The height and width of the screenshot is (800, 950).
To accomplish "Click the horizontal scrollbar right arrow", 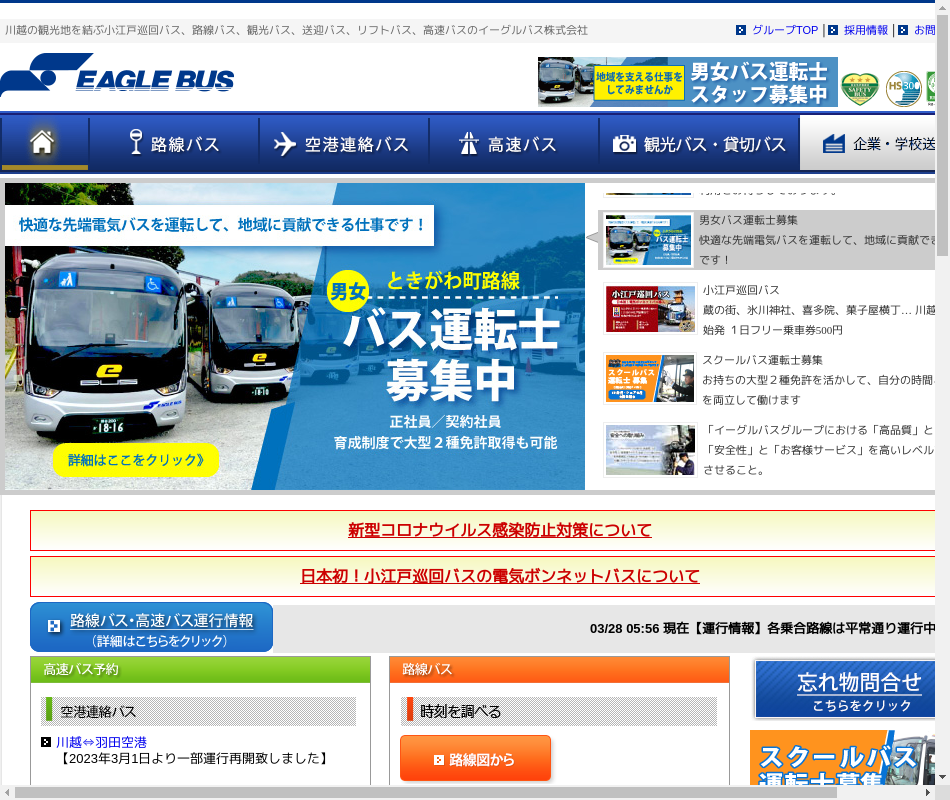I will click(x=928, y=792).
